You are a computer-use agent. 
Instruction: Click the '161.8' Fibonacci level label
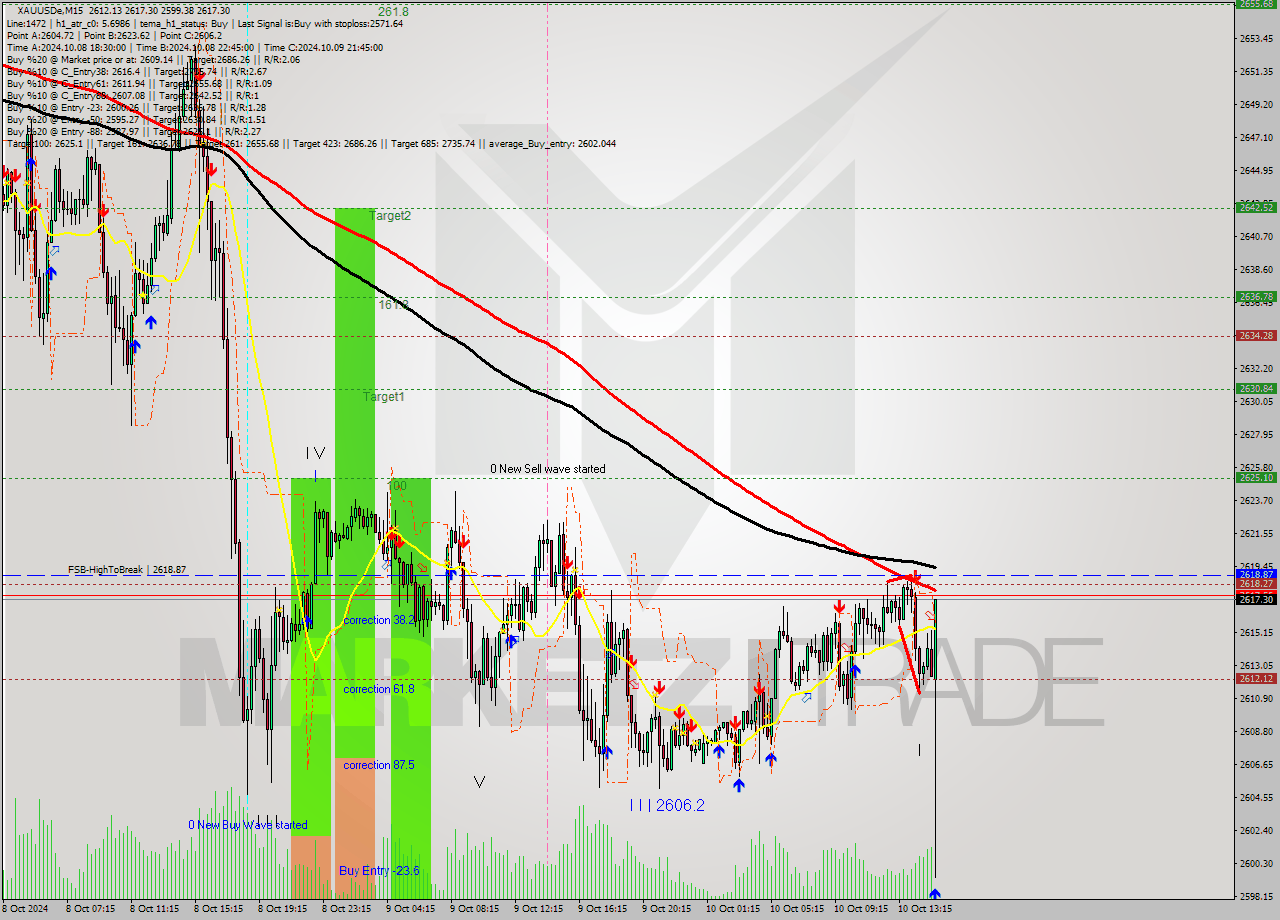393,303
